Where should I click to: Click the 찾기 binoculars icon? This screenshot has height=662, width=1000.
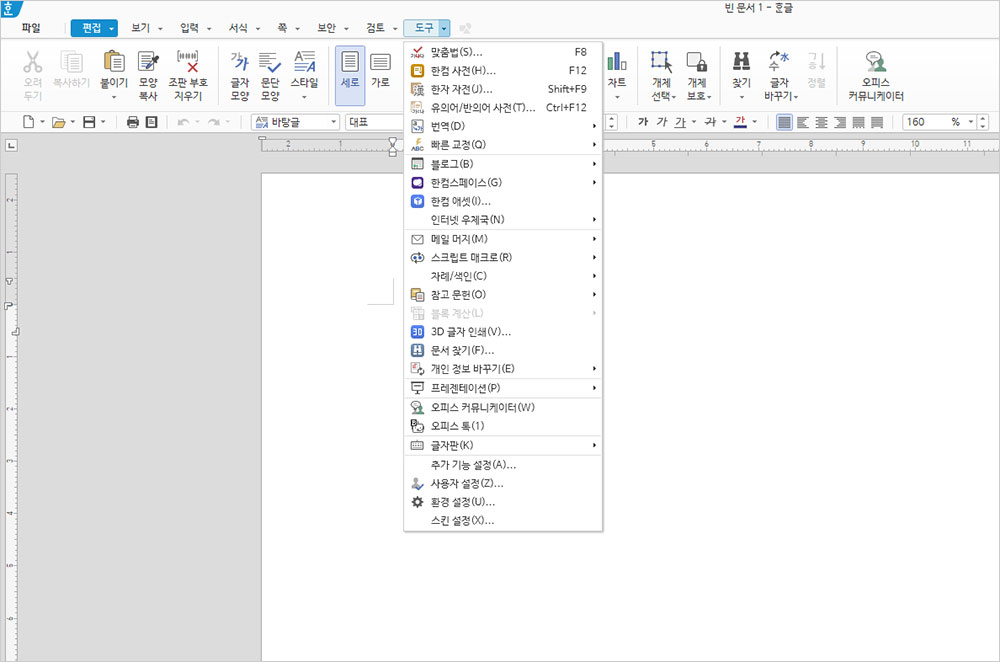(741, 61)
